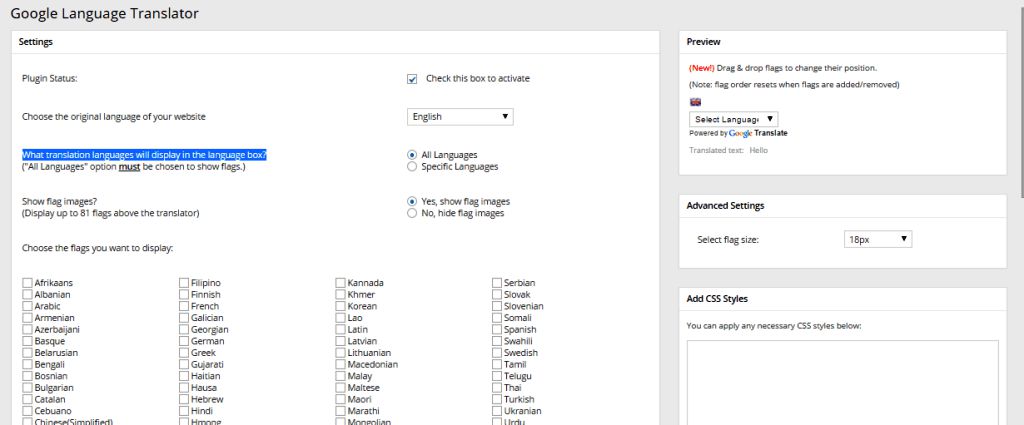1024x425 pixels.
Task: Check the Afrikaans flag checkbox
Action: click(27, 283)
